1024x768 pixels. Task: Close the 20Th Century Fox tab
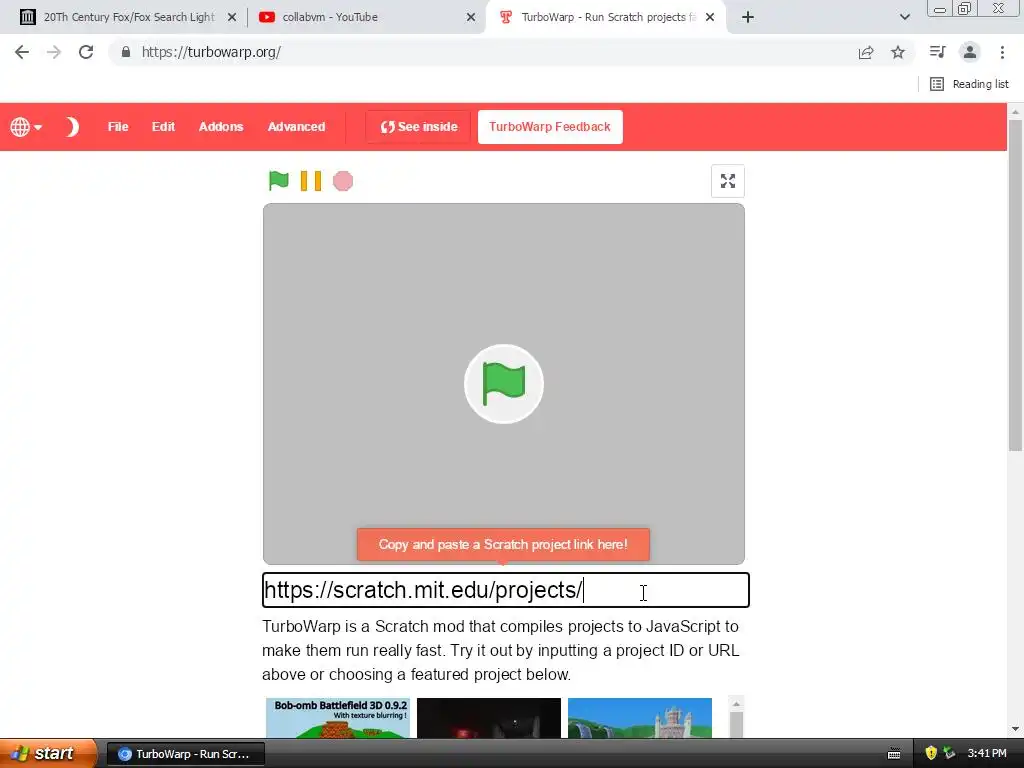coord(232,17)
